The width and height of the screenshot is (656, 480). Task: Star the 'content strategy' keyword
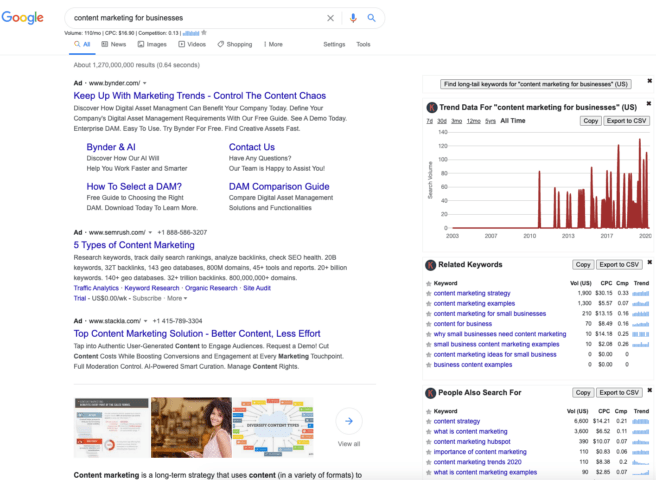coord(428,421)
